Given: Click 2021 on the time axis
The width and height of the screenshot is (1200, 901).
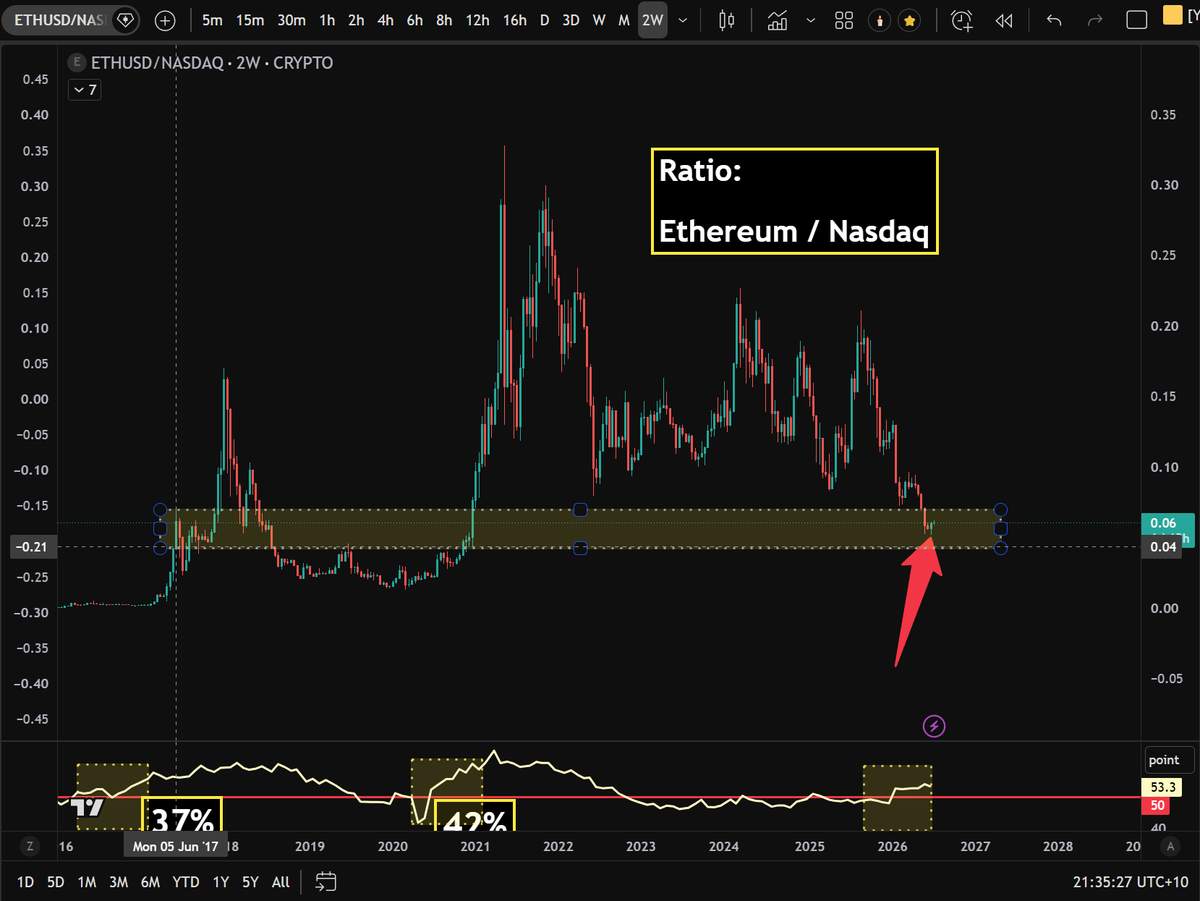Looking at the screenshot, I should [x=474, y=846].
